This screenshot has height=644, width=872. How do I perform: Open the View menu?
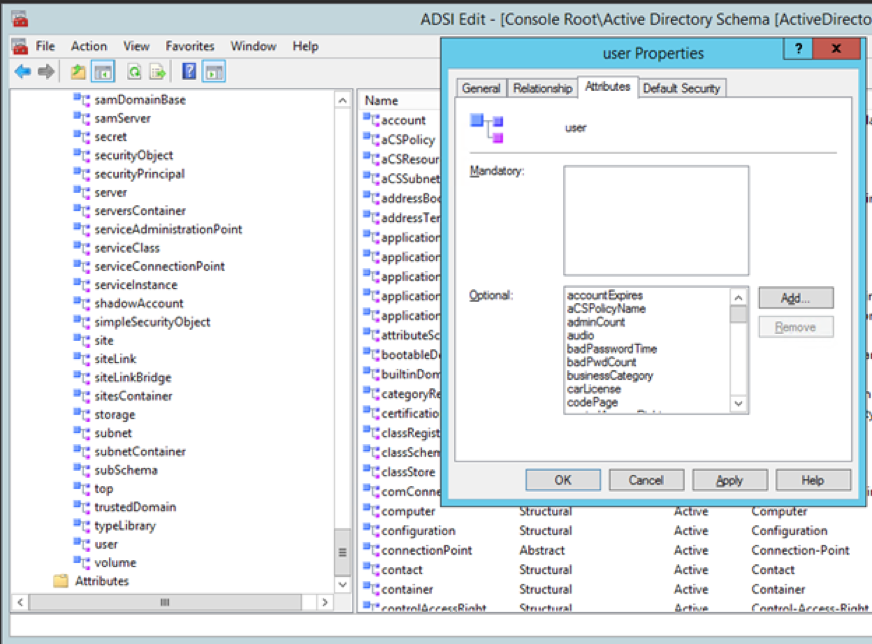click(x=136, y=46)
